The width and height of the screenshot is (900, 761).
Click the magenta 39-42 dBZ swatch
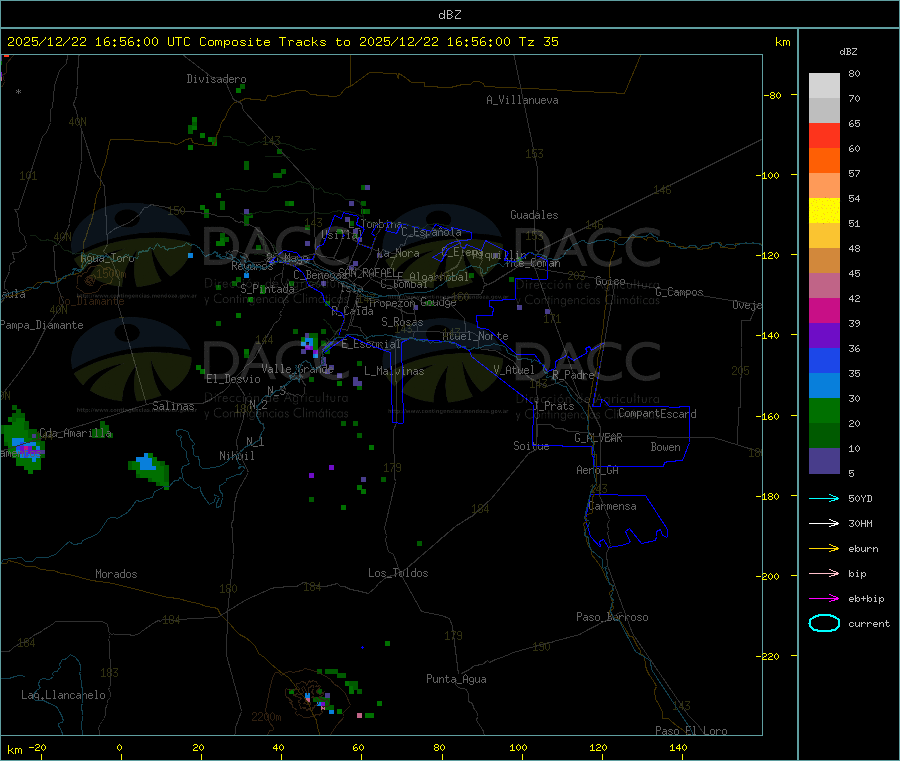point(824,310)
